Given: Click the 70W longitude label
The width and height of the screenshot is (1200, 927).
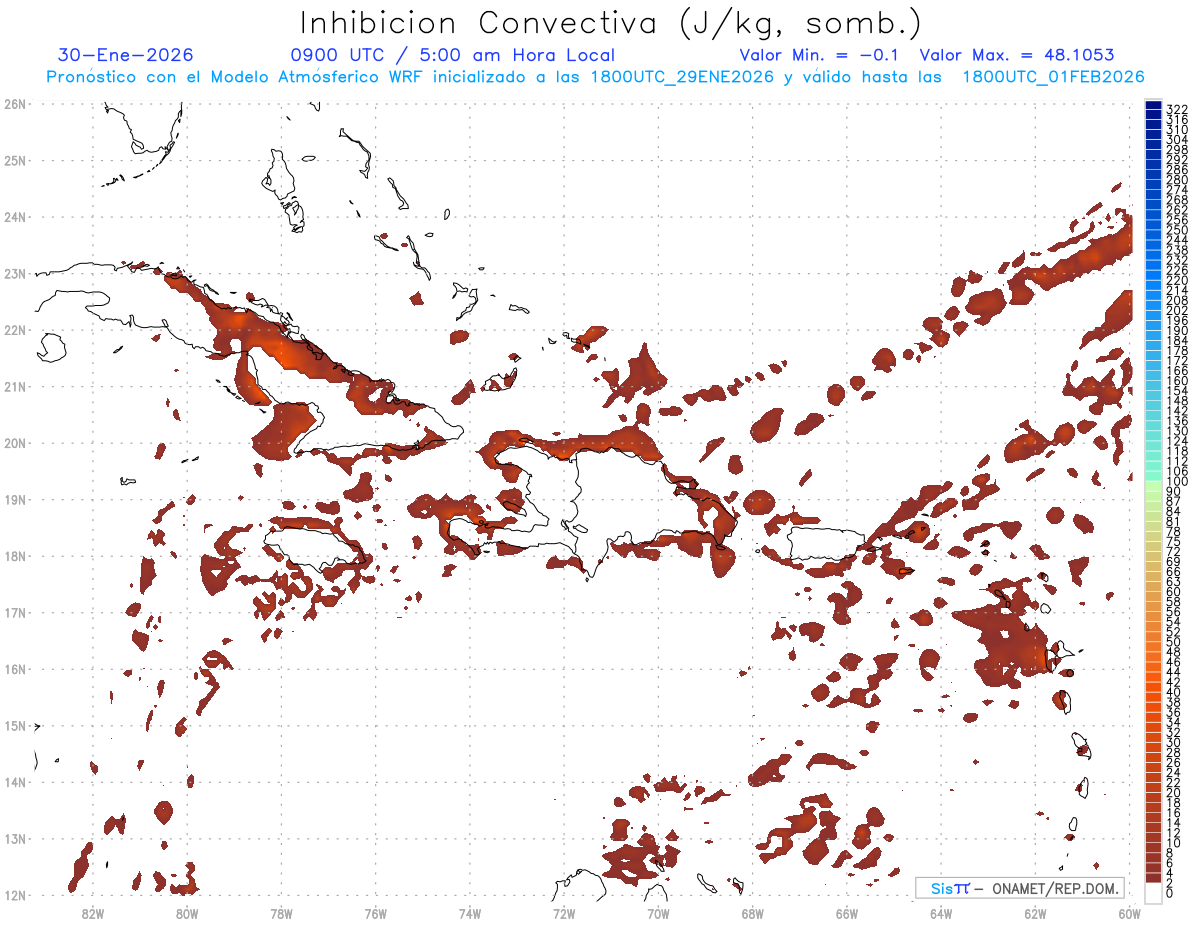Looking at the screenshot, I should pyautogui.click(x=658, y=913).
